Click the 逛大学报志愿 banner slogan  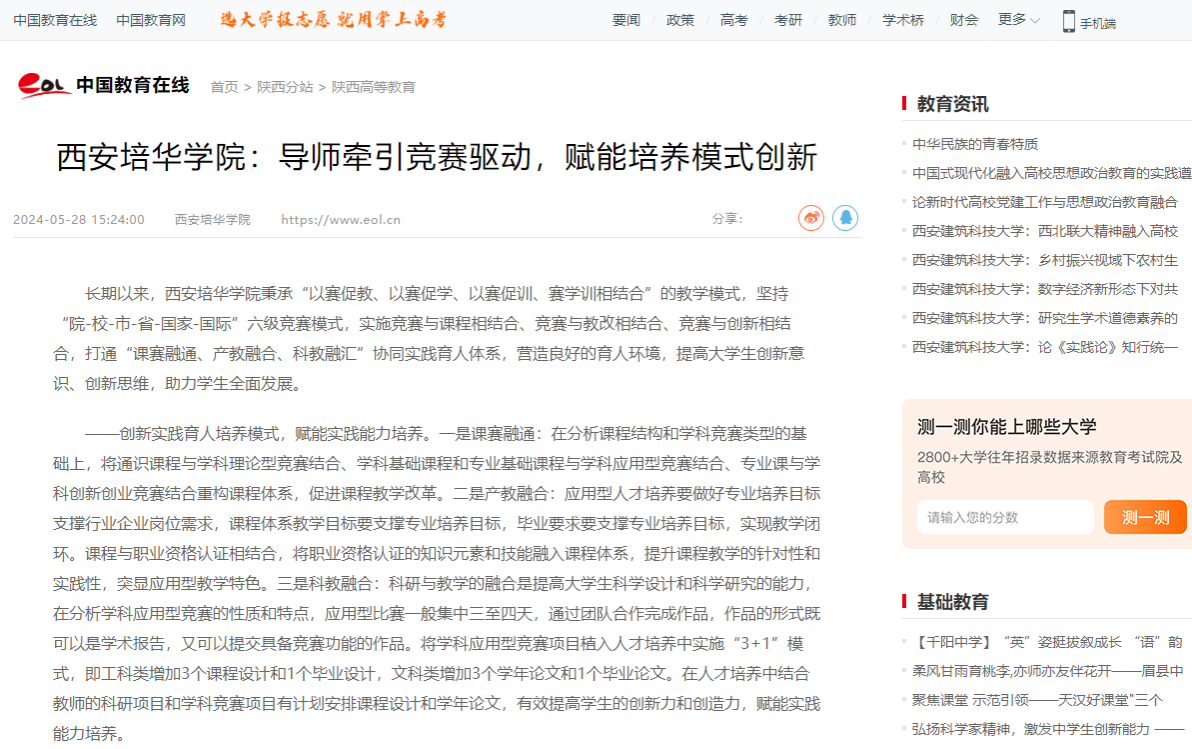(x=334, y=20)
